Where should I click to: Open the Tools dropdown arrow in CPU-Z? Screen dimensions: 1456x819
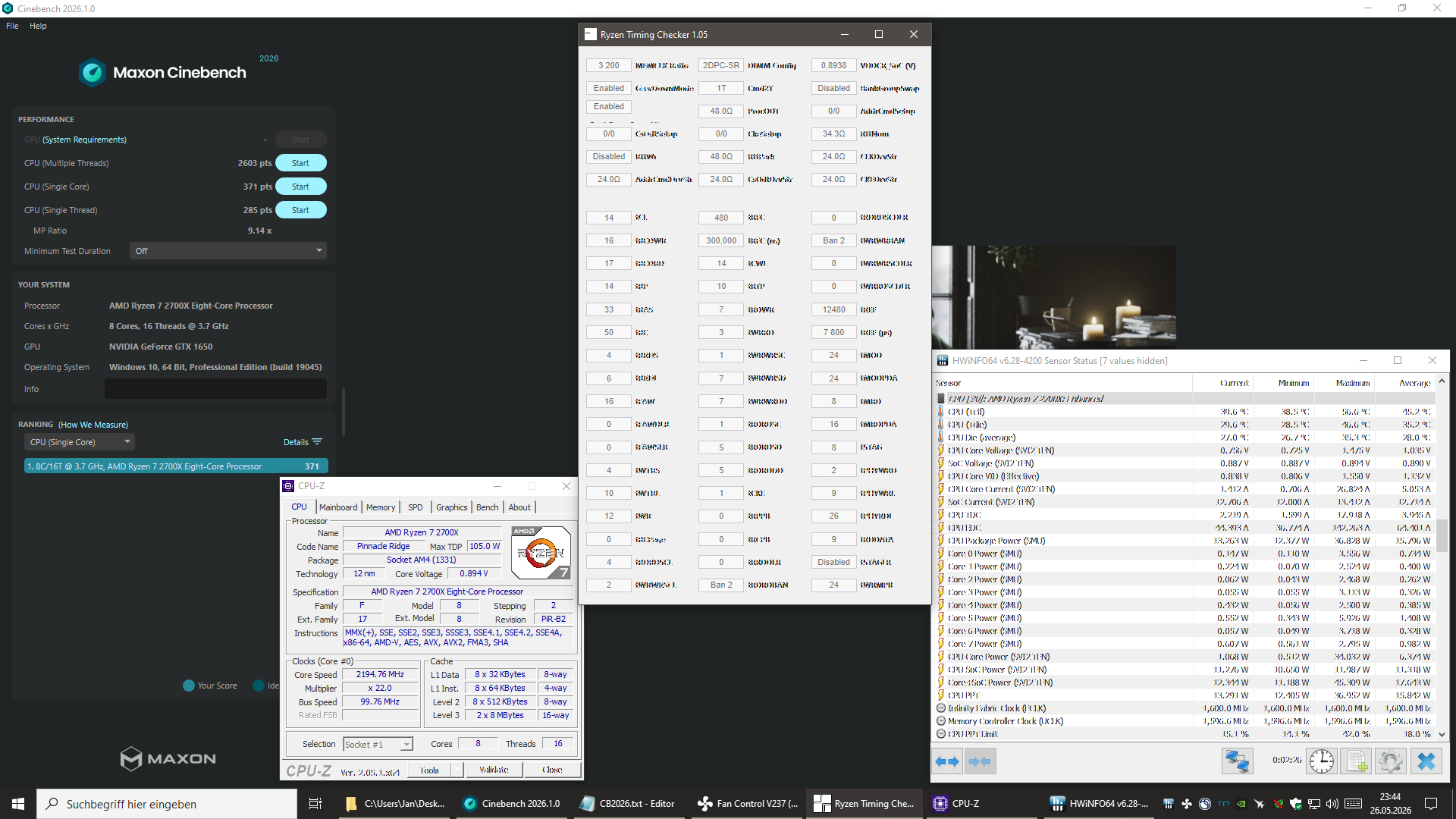click(457, 770)
